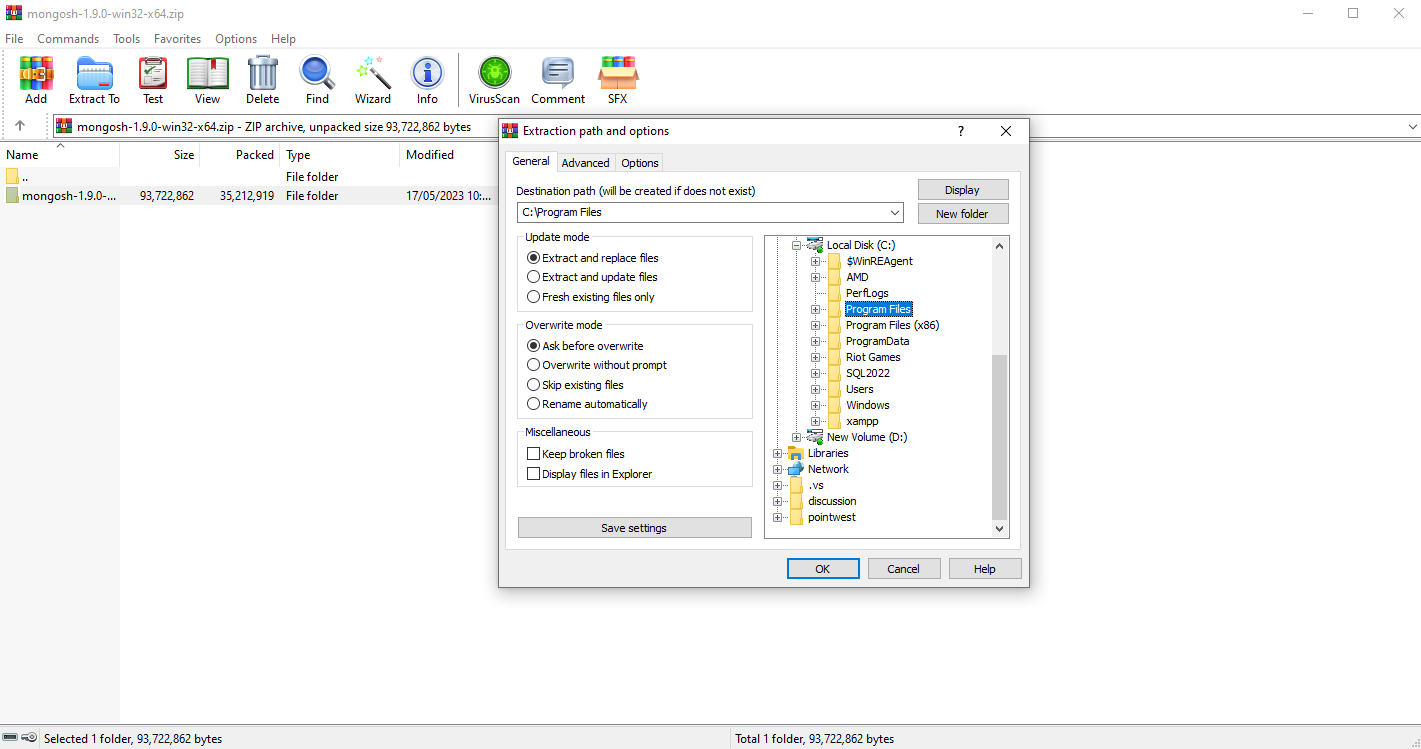Image resolution: width=1421 pixels, height=749 pixels.
Task: Click the Cancel button
Action: (x=903, y=568)
